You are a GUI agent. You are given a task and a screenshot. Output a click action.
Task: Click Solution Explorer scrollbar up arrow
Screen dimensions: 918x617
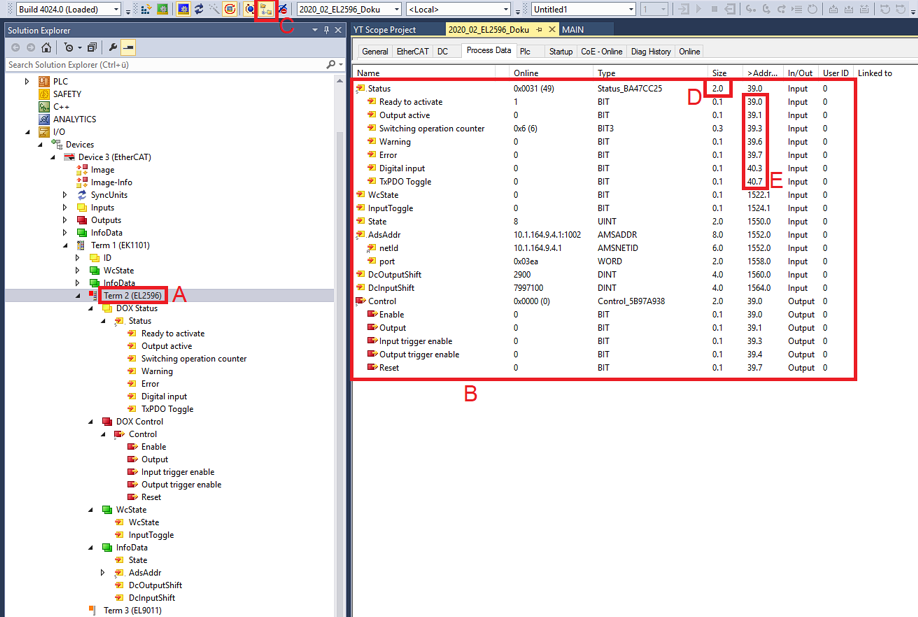tap(340, 81)
